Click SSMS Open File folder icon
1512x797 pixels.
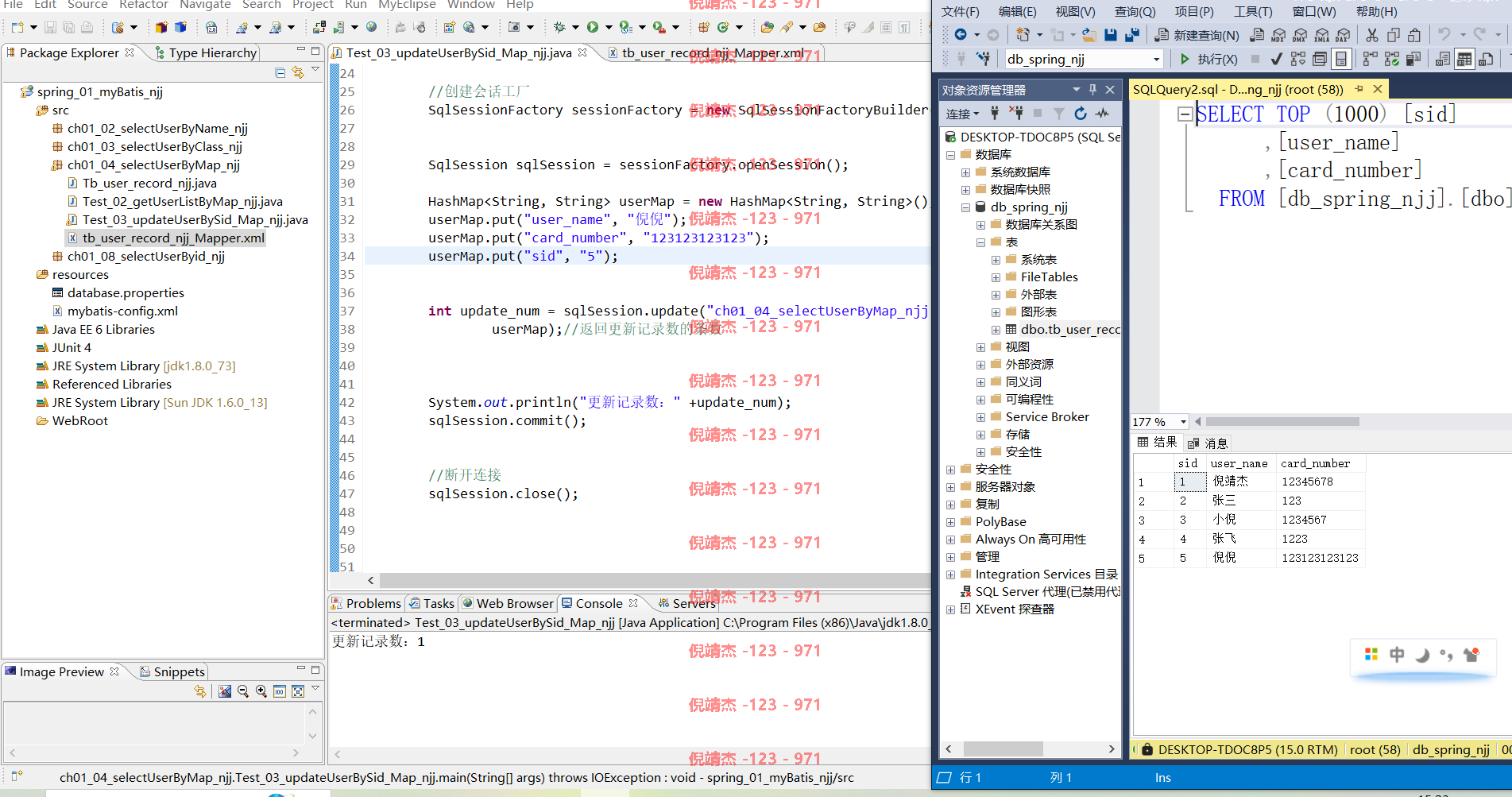1089,34
